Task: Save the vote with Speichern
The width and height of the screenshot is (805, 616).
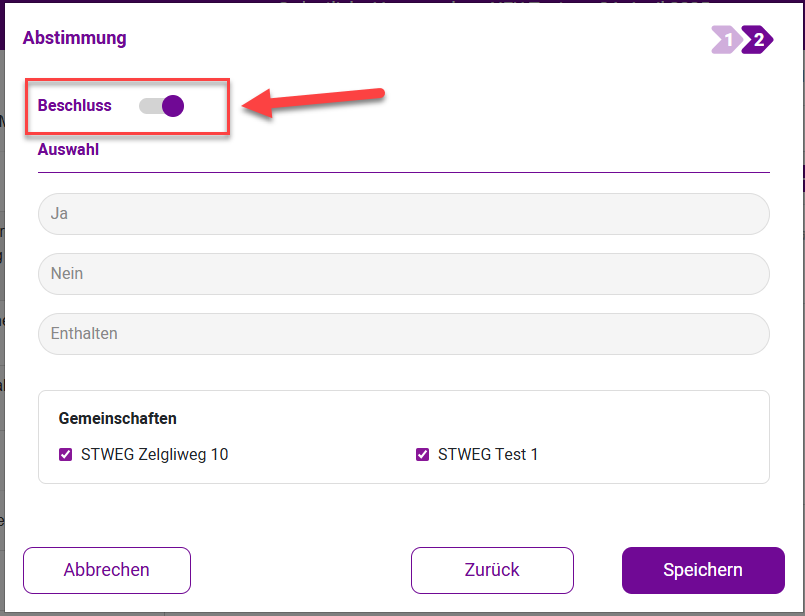Action: (703, 570)
